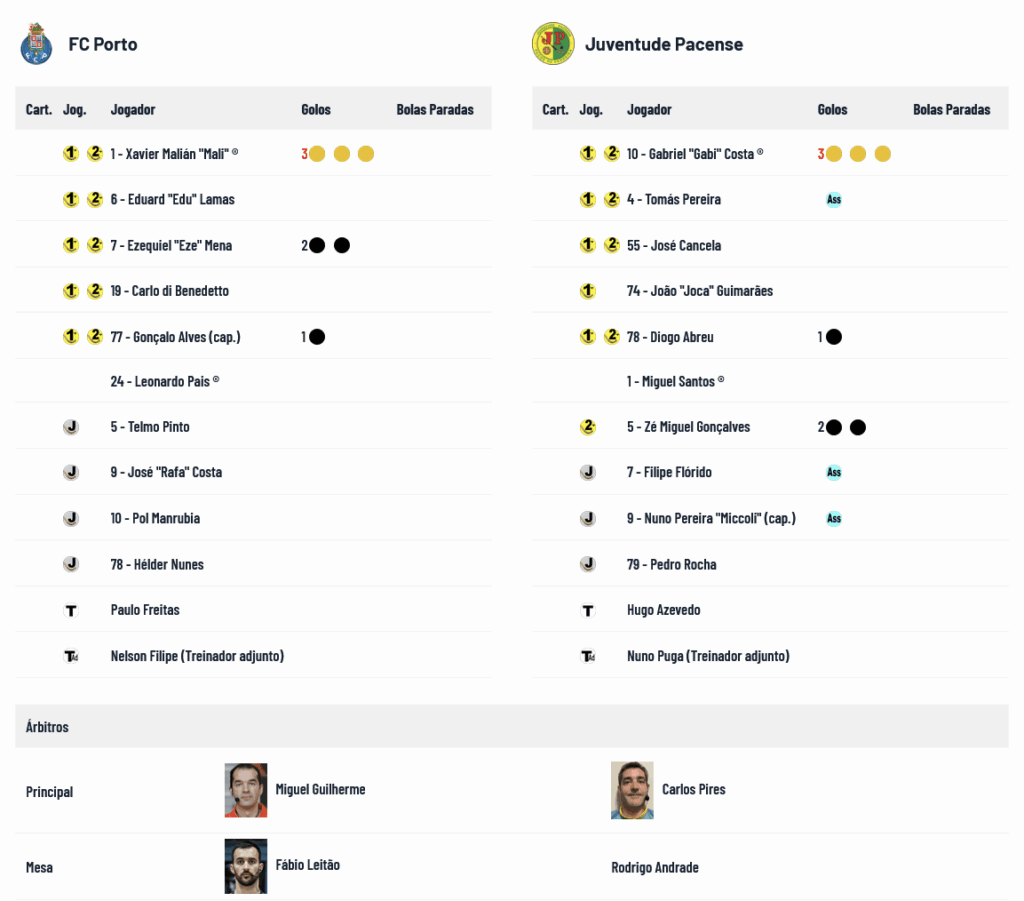Click the substitute icon beside Telmo Pinto
This screenshot has height=901, width=1024.
coord(71,427)
